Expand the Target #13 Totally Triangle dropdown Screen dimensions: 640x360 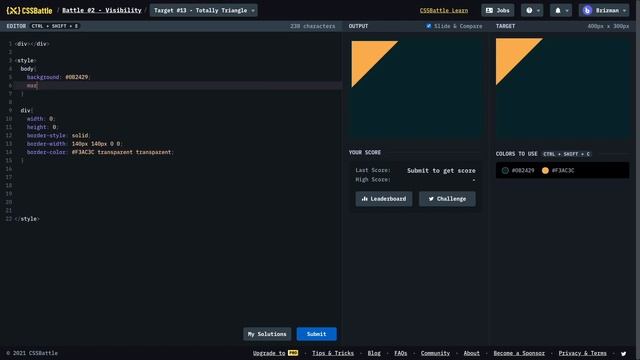point(203,10)
